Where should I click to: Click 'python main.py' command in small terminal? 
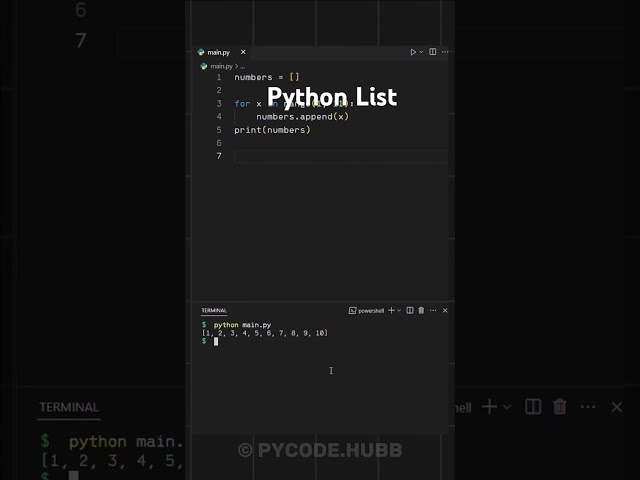(242, 325)
